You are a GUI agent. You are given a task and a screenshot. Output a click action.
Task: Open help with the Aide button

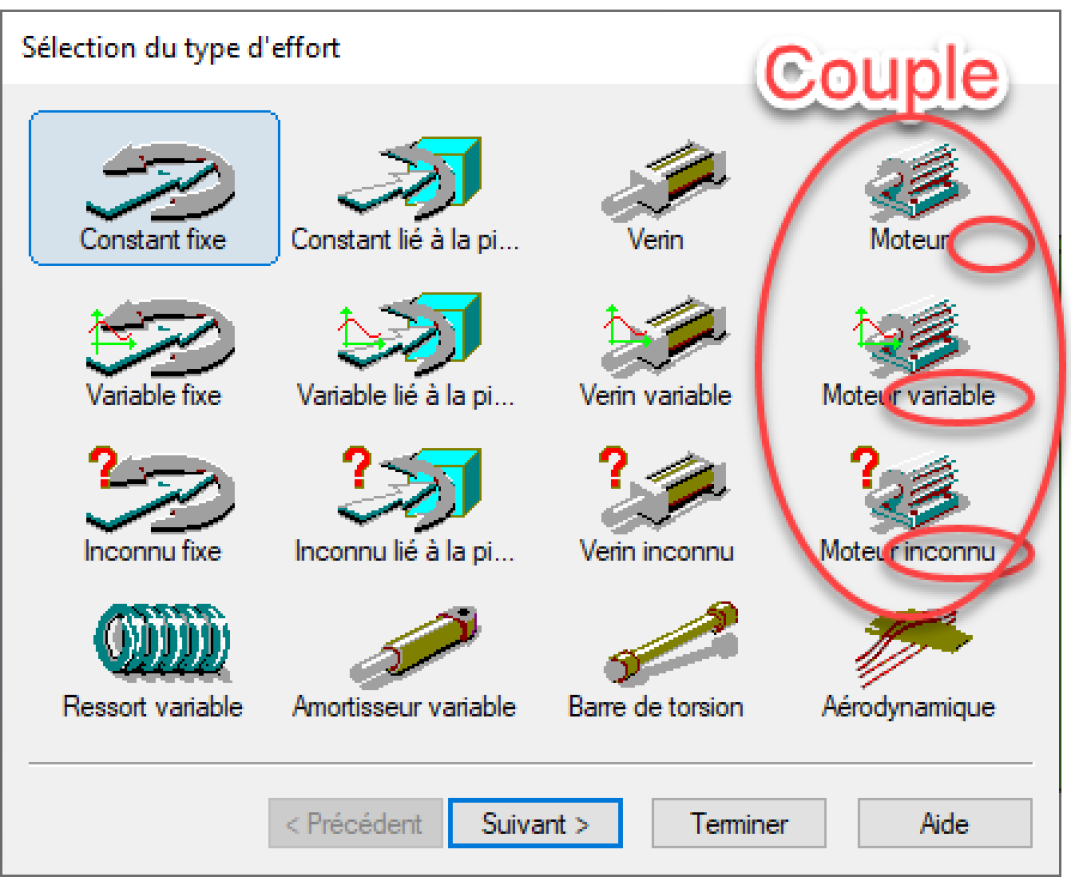point(945,823)
